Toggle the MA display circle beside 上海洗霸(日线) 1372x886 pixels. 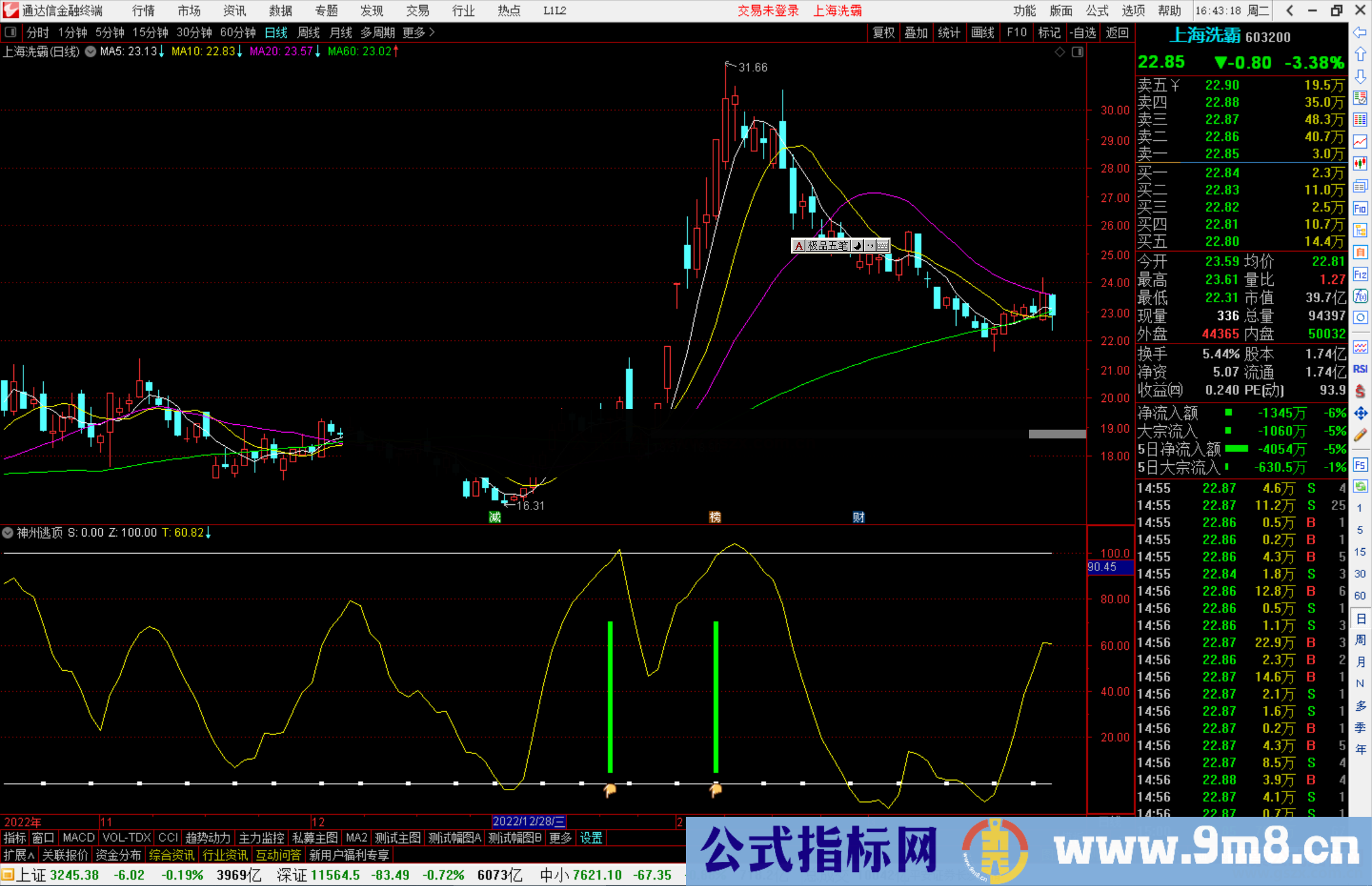(x=90, y=51)
